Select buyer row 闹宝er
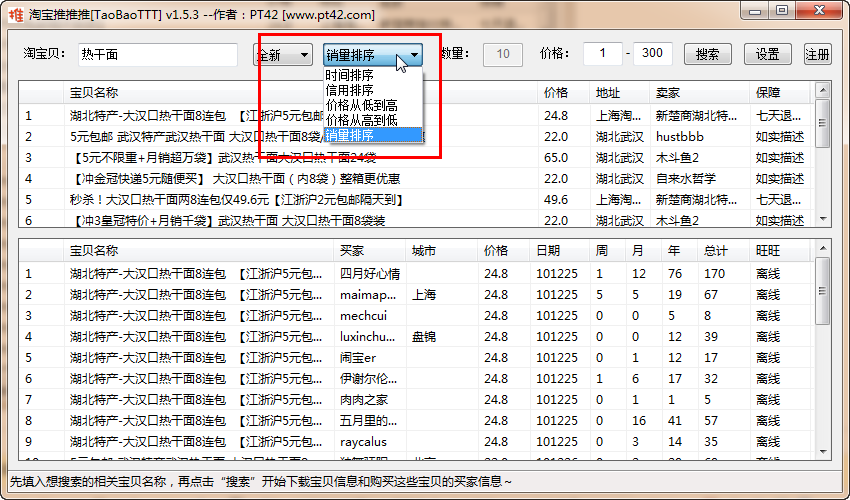The height and width of the screenshot is (500, 850). tap(416, 358)
